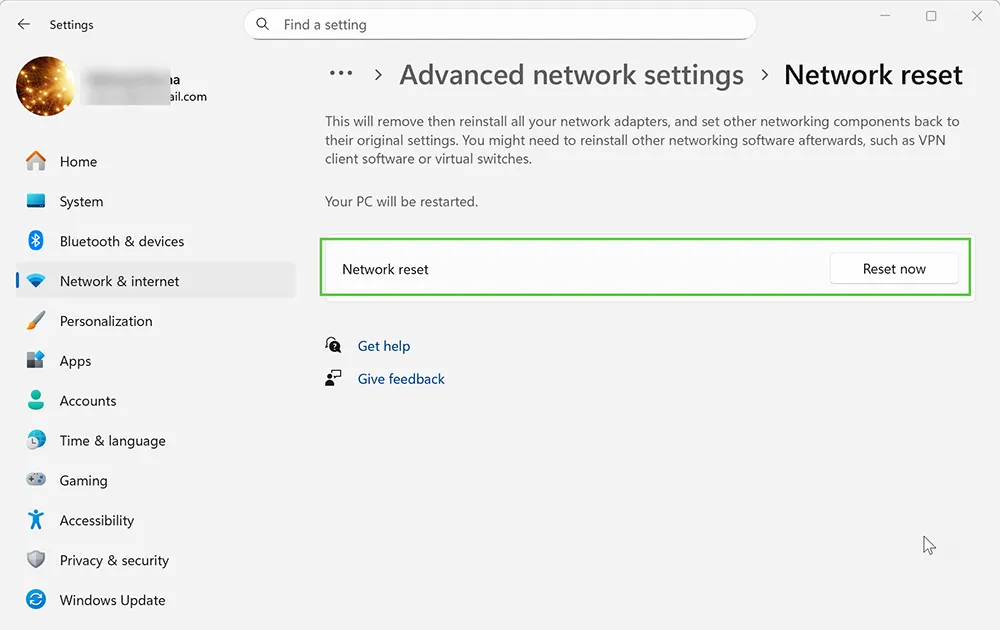Click the Give feedback person icon
Viewport: 1000px width, 630px height.
332,378
